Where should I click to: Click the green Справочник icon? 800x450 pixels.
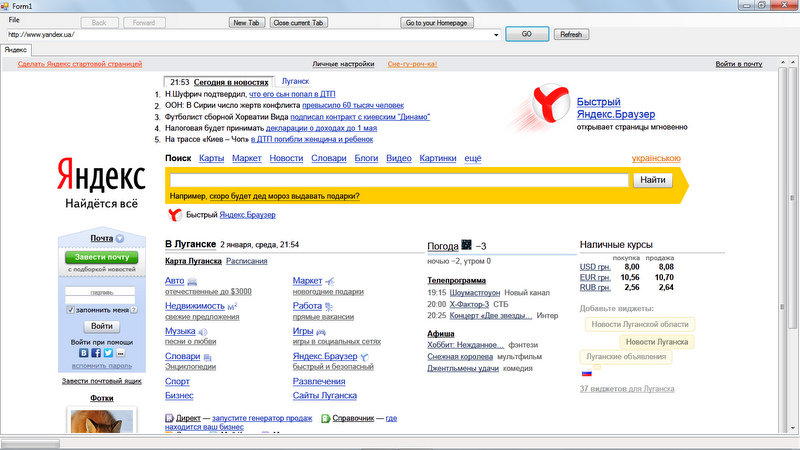pos(326,418)
